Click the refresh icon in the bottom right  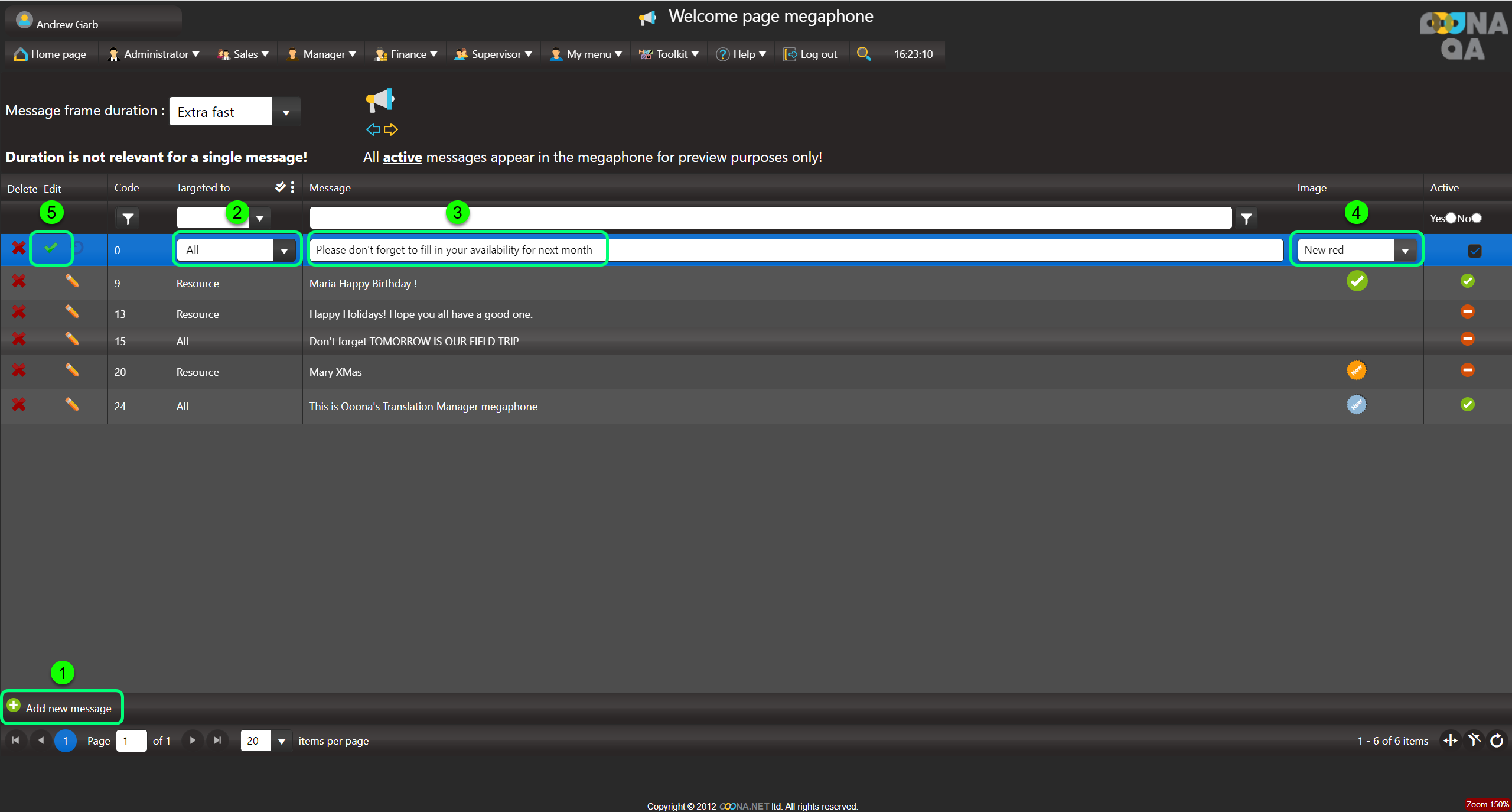[1497, 740]
